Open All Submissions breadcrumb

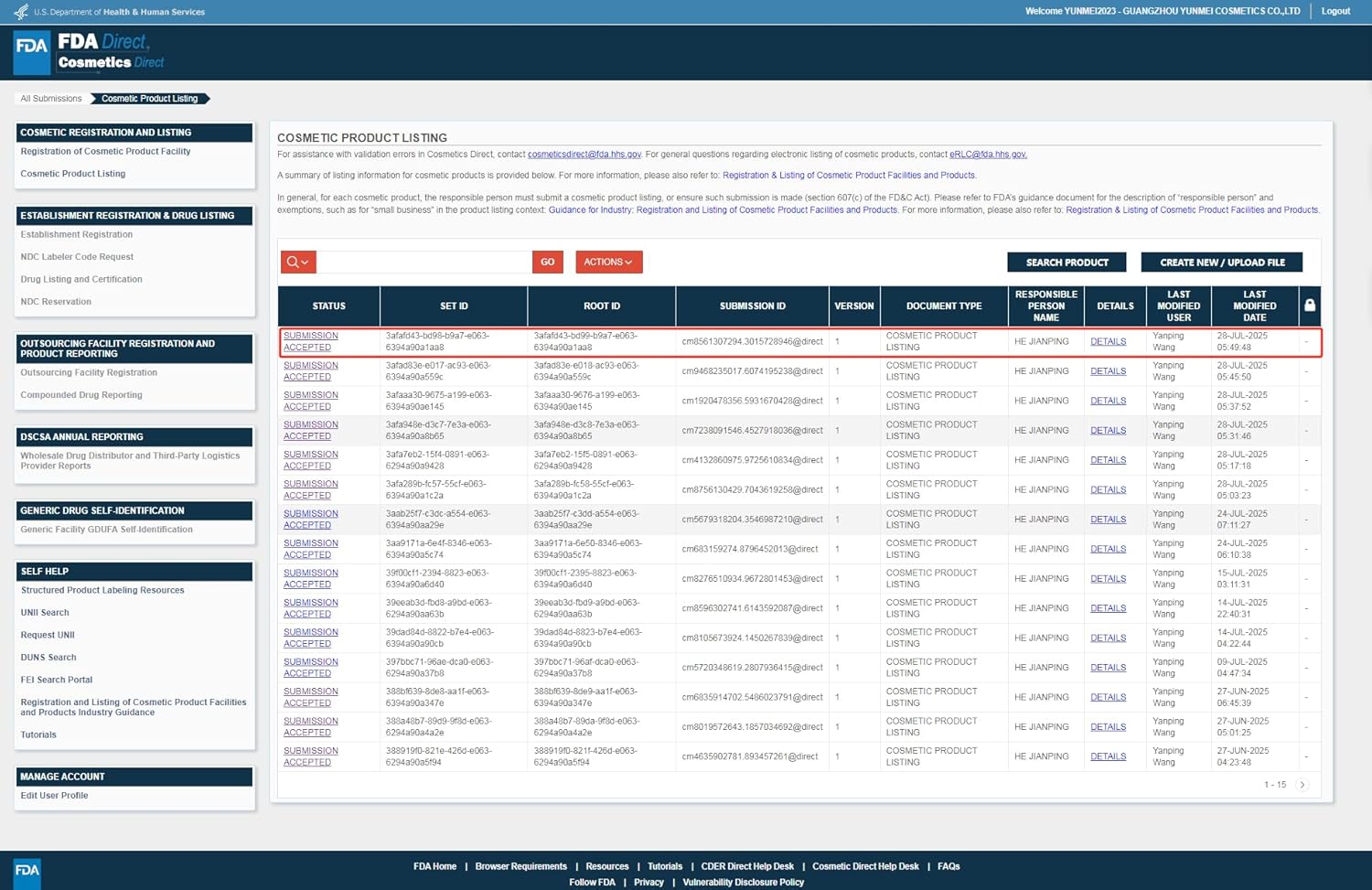[x=51, y=99]
